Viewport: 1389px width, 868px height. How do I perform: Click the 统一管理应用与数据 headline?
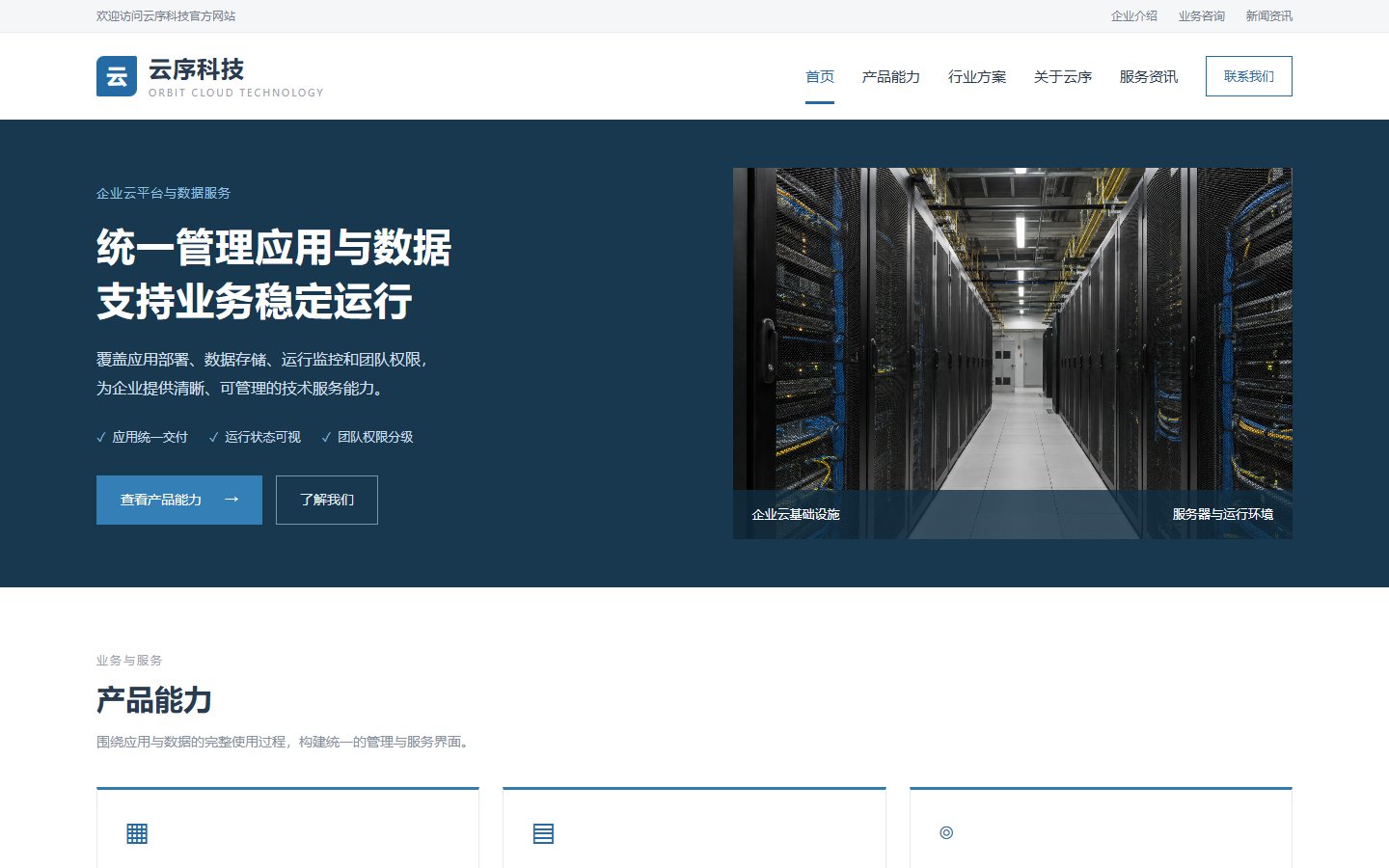[274, 248]
